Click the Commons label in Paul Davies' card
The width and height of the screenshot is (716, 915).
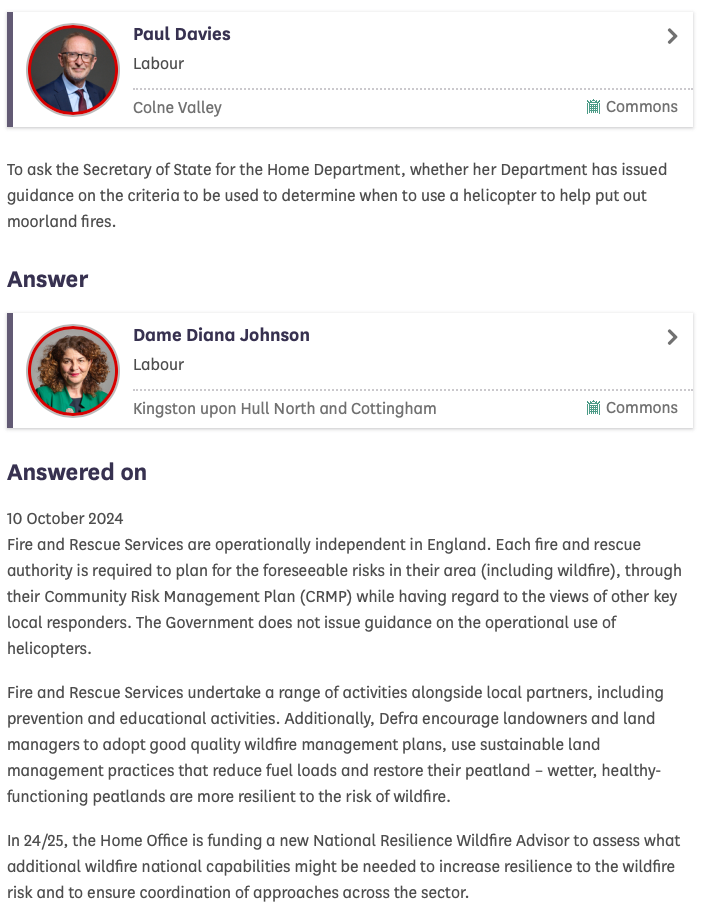[x=641, y=107]
